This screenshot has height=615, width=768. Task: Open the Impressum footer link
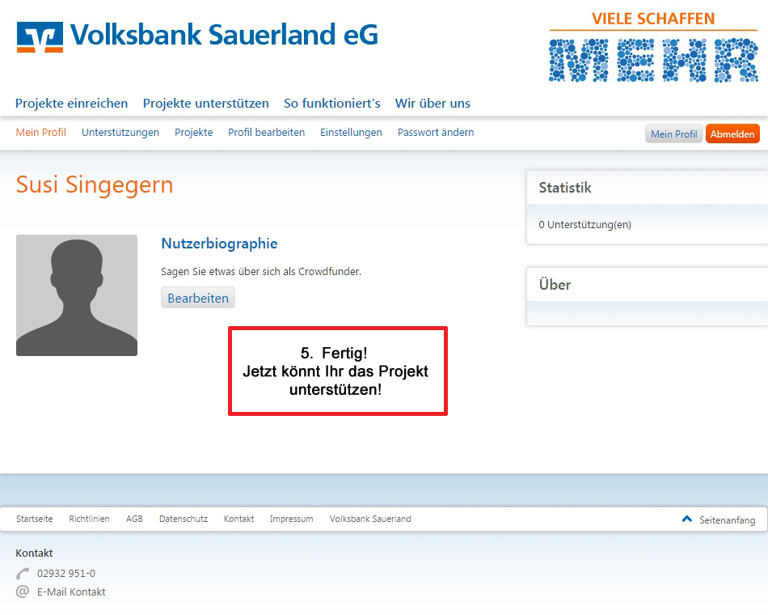click(291, 519)
